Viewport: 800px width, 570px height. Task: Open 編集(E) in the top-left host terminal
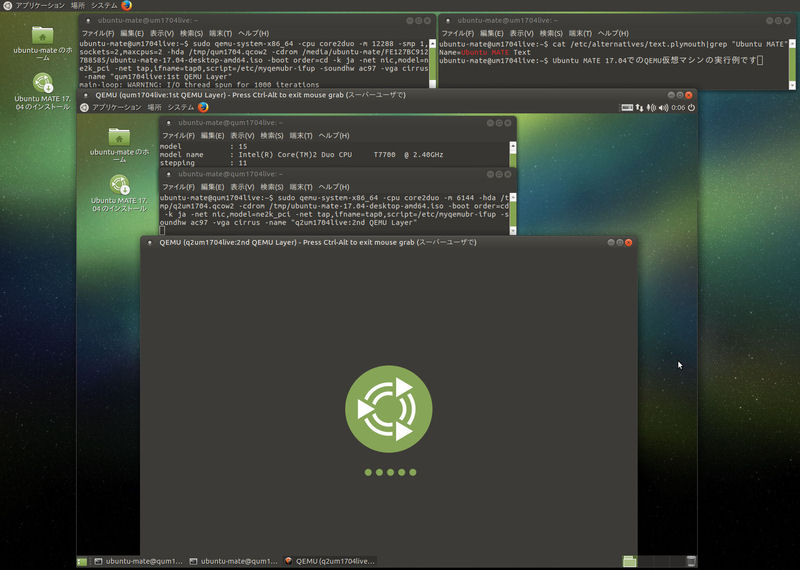click(132, 33)
